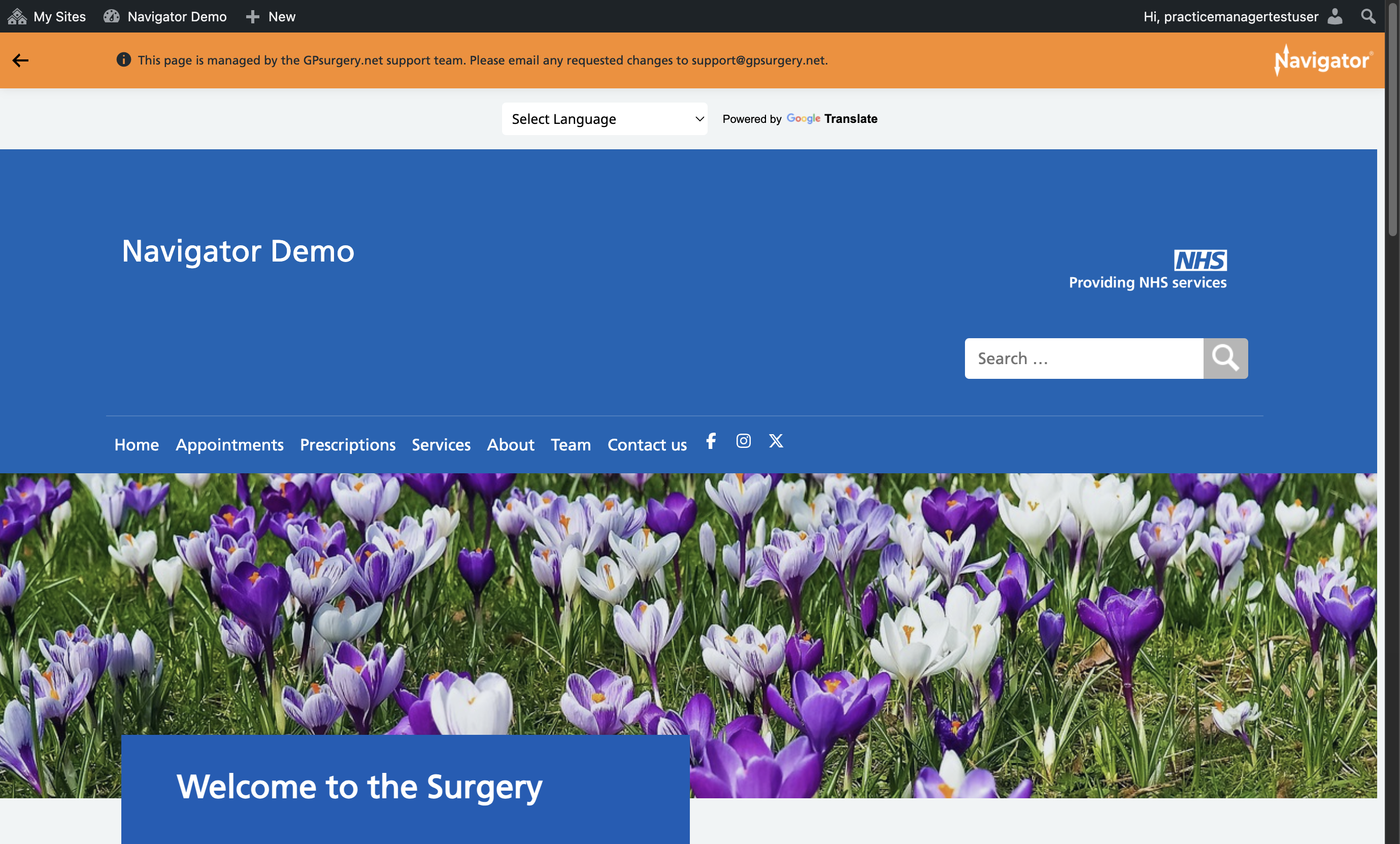Open the About page
This screenshot has width=1400, height=844.
510,444
